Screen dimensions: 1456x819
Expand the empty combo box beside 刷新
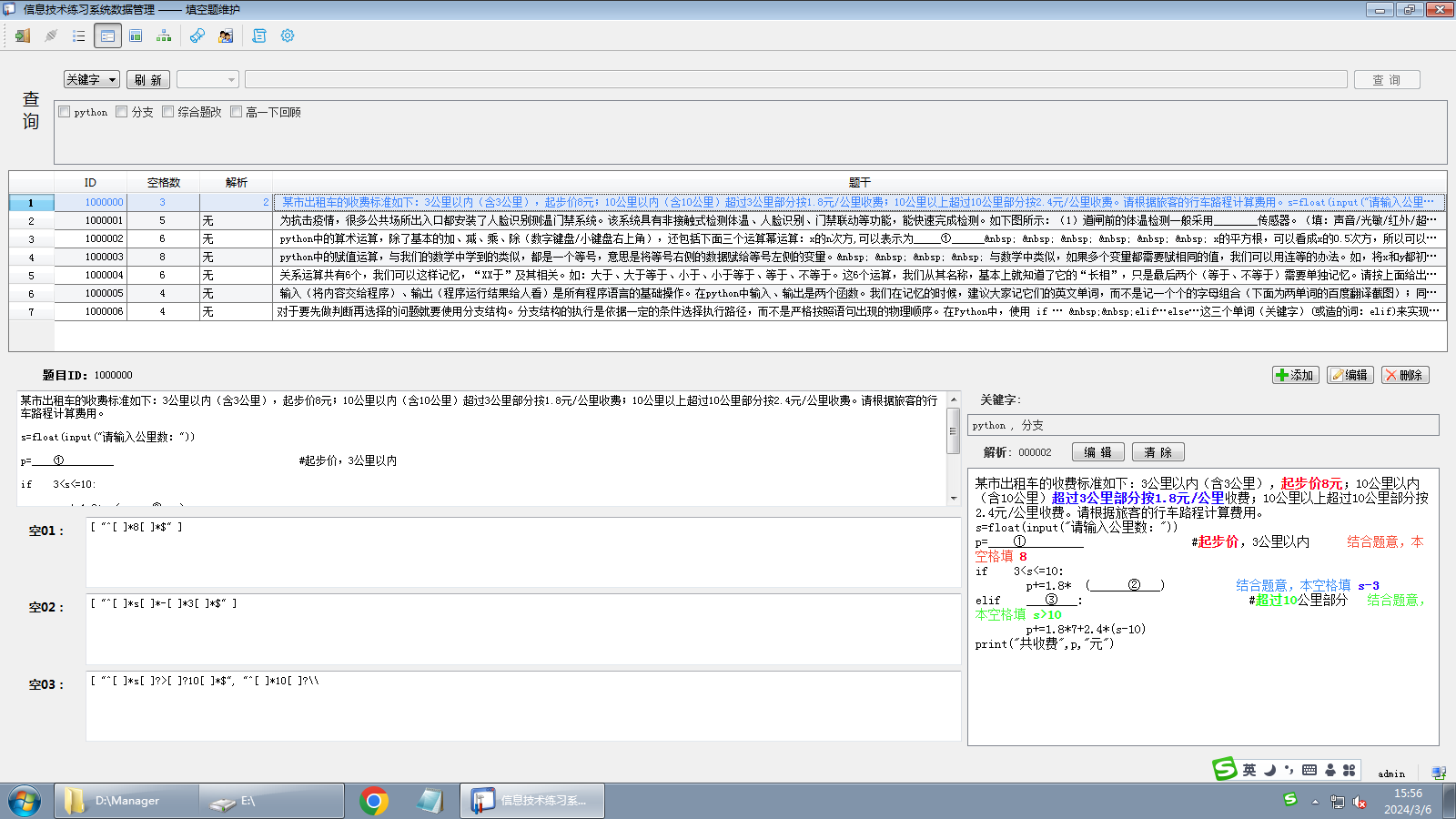coord(207,80)
